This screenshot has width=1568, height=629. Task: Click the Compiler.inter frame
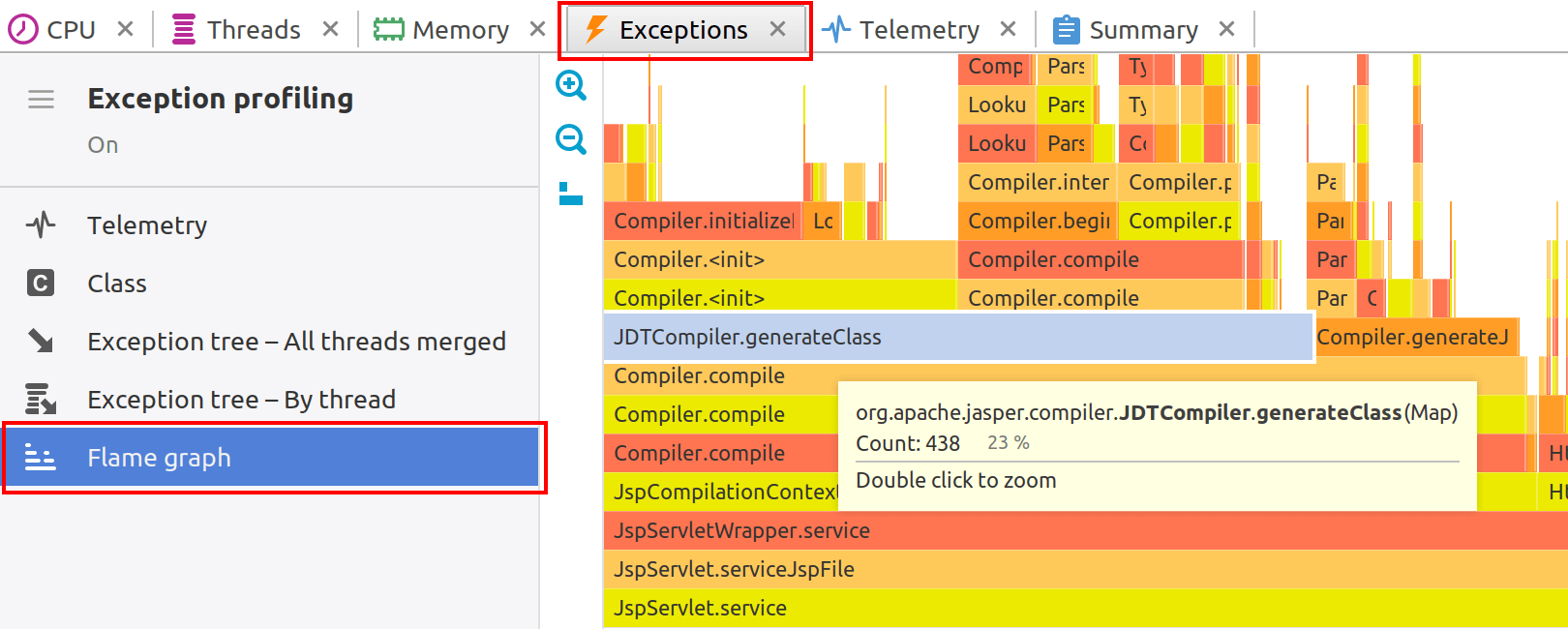(1038, 182)
